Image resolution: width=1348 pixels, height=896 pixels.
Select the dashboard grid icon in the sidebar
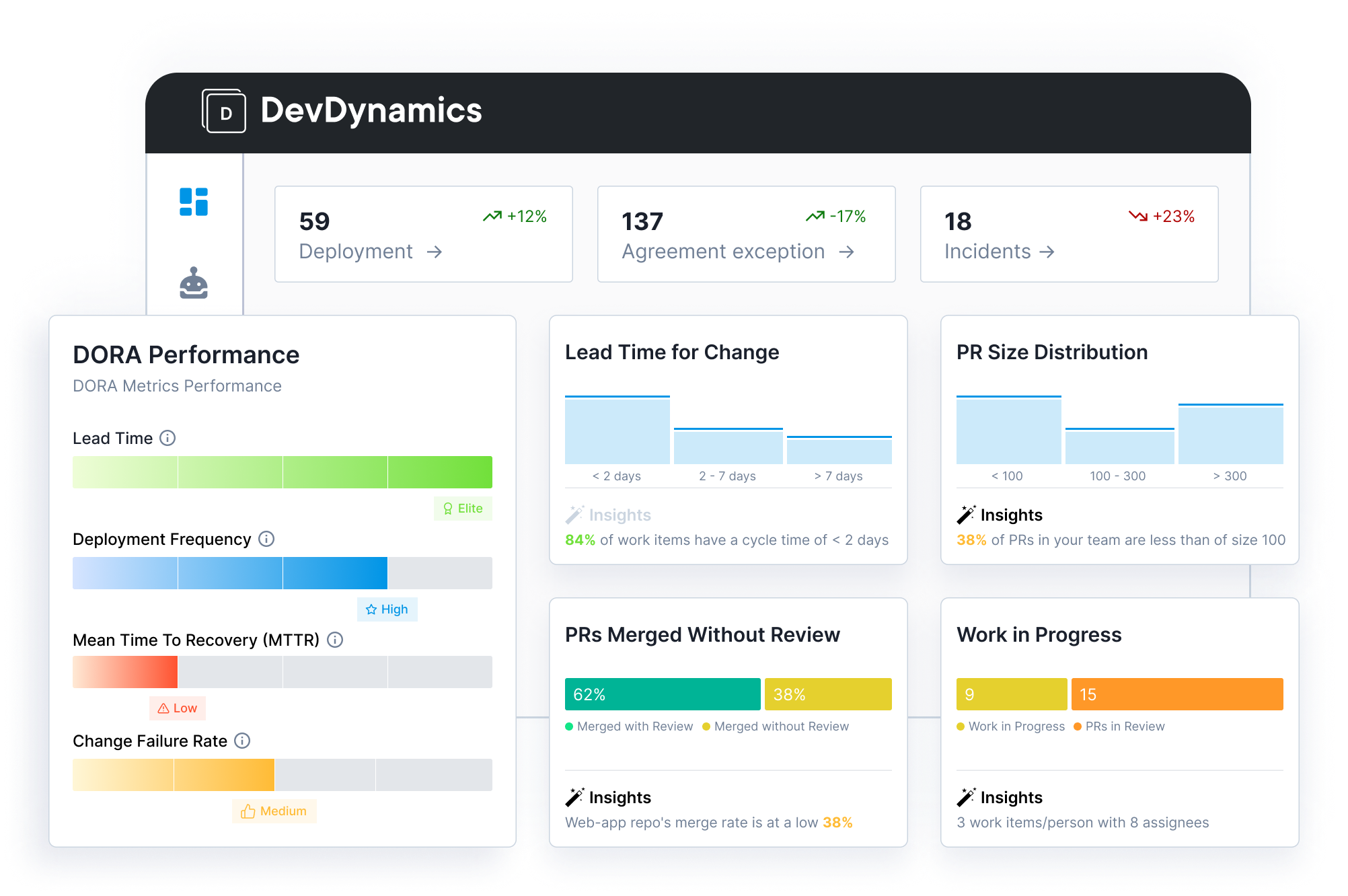pos(194,202)
